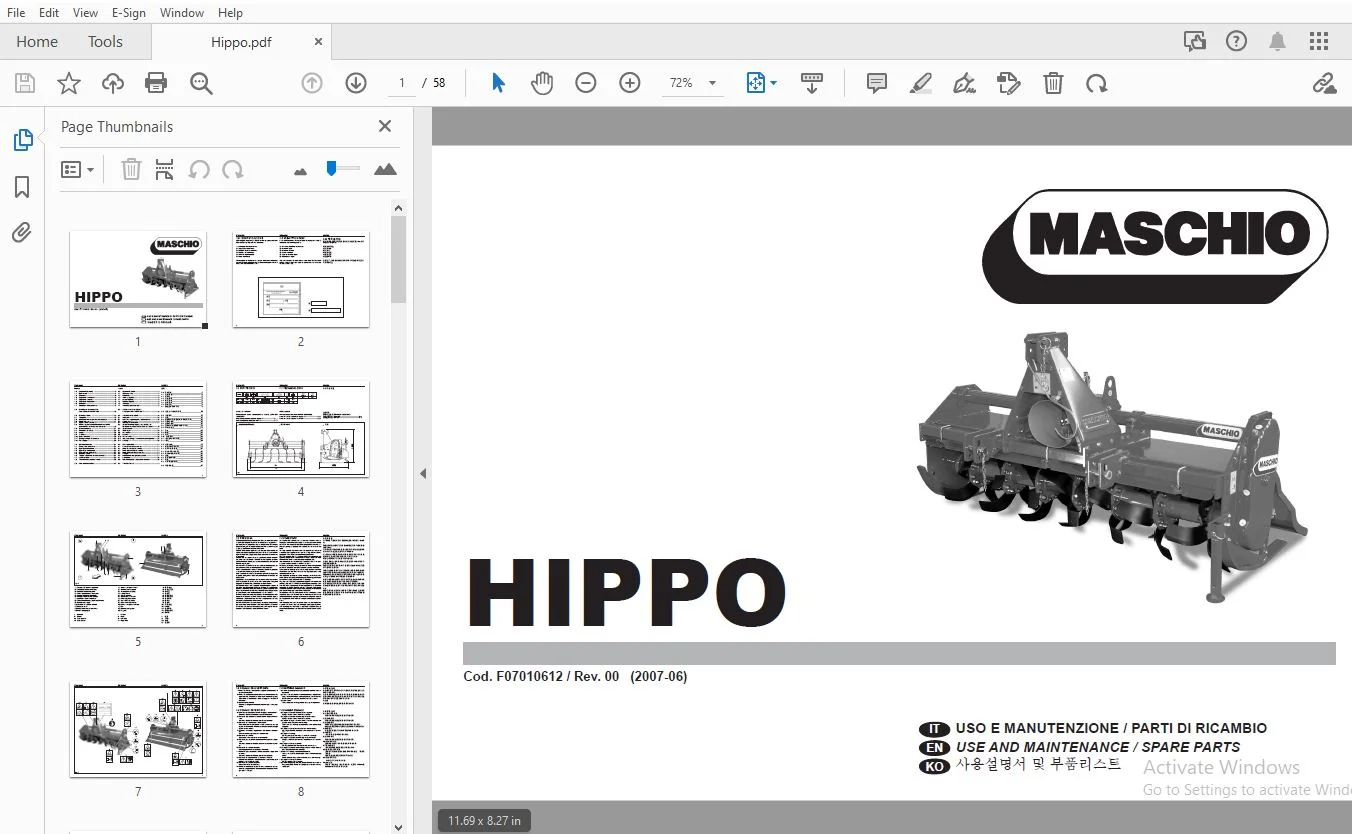Viewport: 1352px width, 834px height.
Task: Select page 1 thumbnail
Action: [x=138, y=279]
